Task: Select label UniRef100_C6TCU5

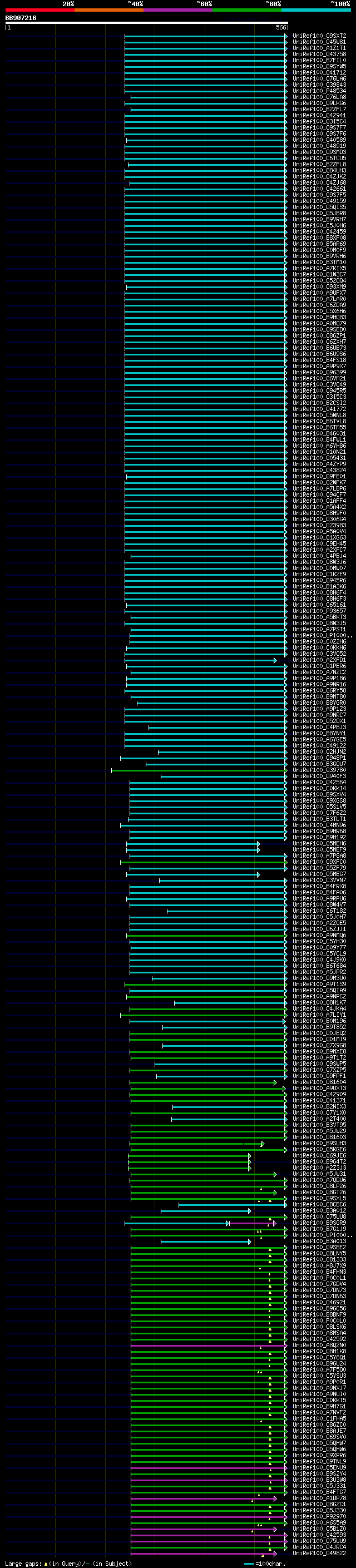Action: tap(319, 159)
